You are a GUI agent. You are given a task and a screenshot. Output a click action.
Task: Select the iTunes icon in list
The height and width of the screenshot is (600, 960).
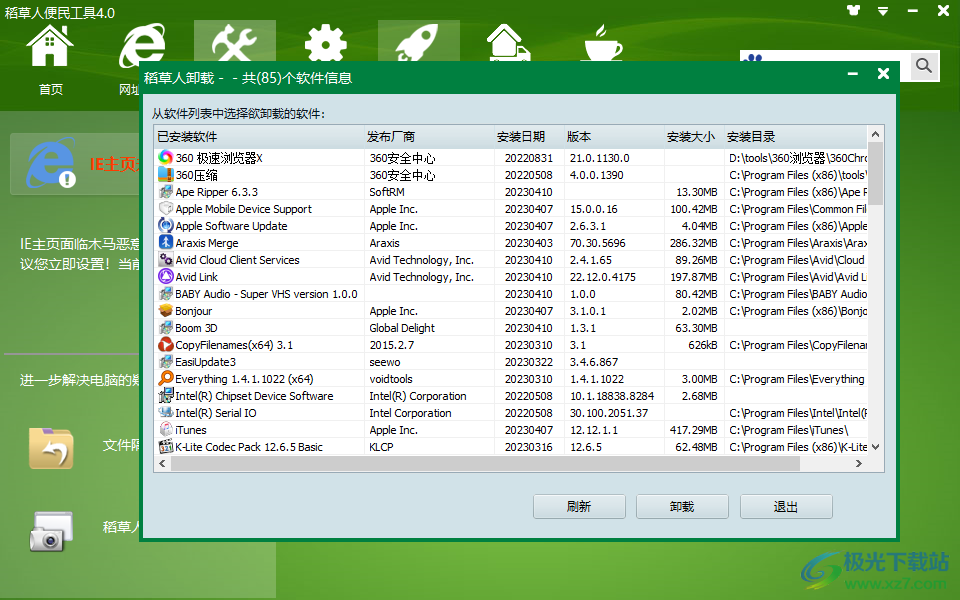coord(165,429)
